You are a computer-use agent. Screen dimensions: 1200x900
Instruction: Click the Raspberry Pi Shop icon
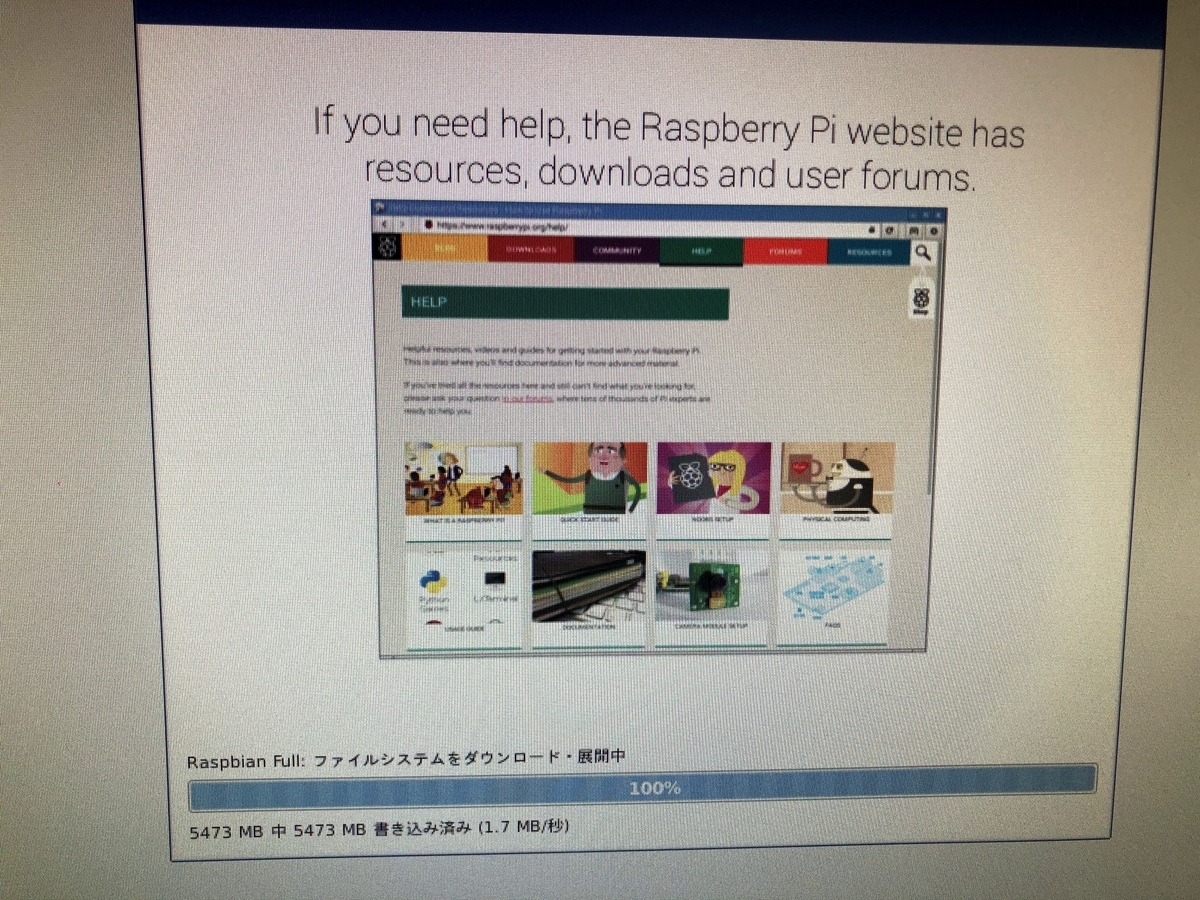[920, 299]
